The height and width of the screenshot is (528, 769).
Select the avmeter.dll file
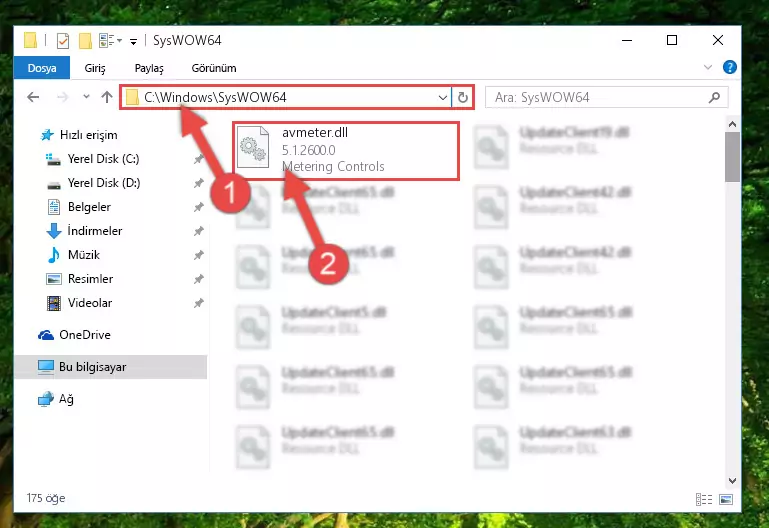coord(346,150)
